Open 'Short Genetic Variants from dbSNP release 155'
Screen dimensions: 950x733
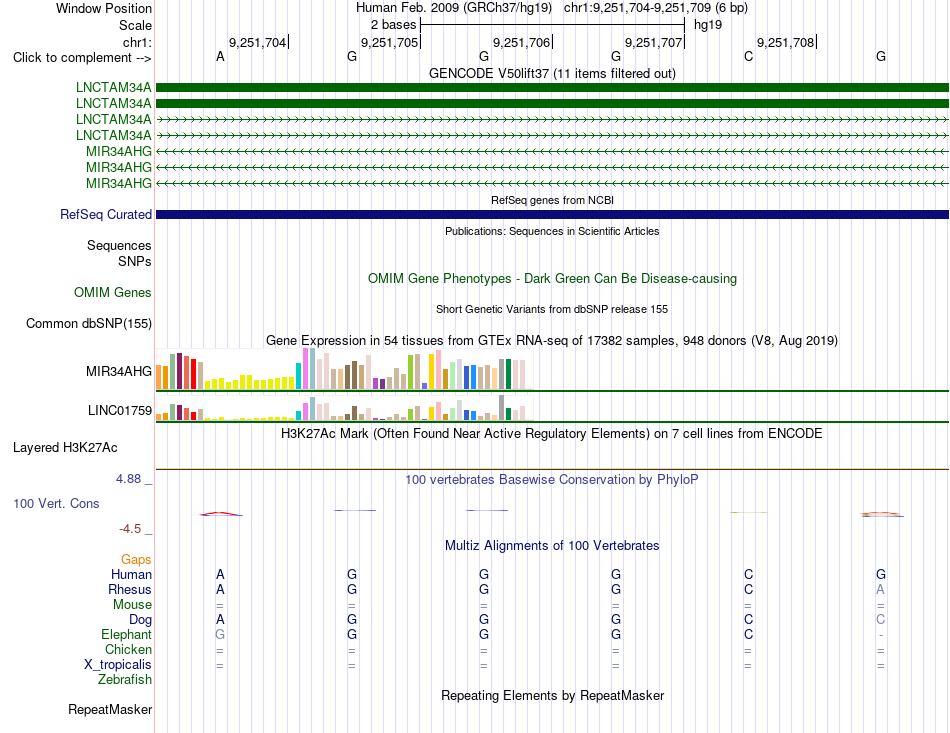coord(552,309)
